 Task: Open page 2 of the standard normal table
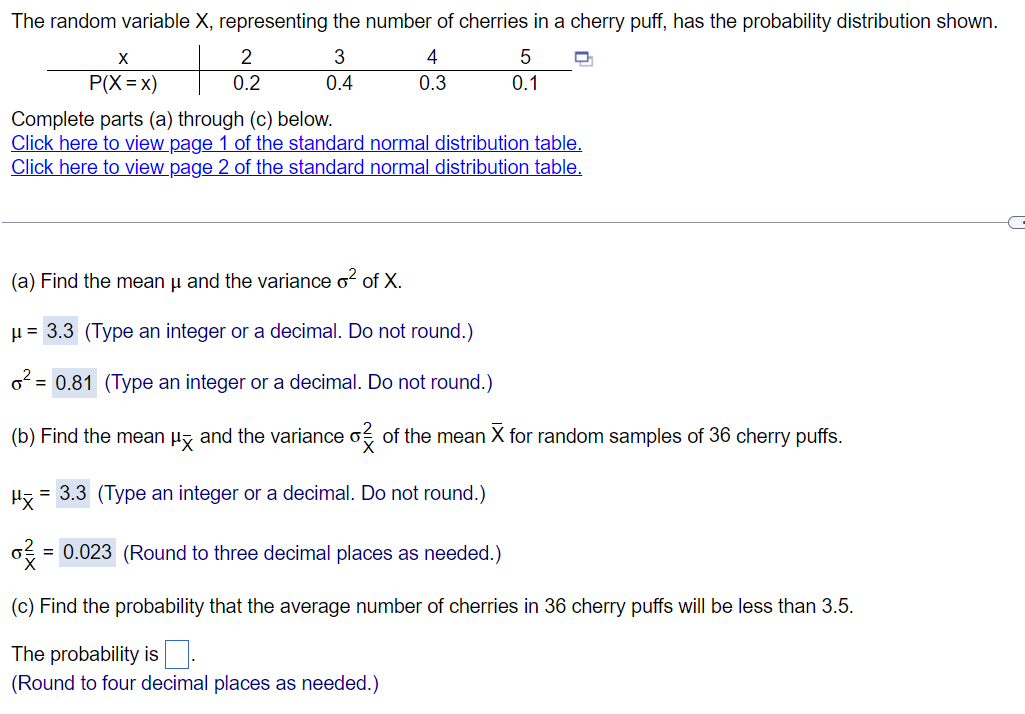[295, 167]
